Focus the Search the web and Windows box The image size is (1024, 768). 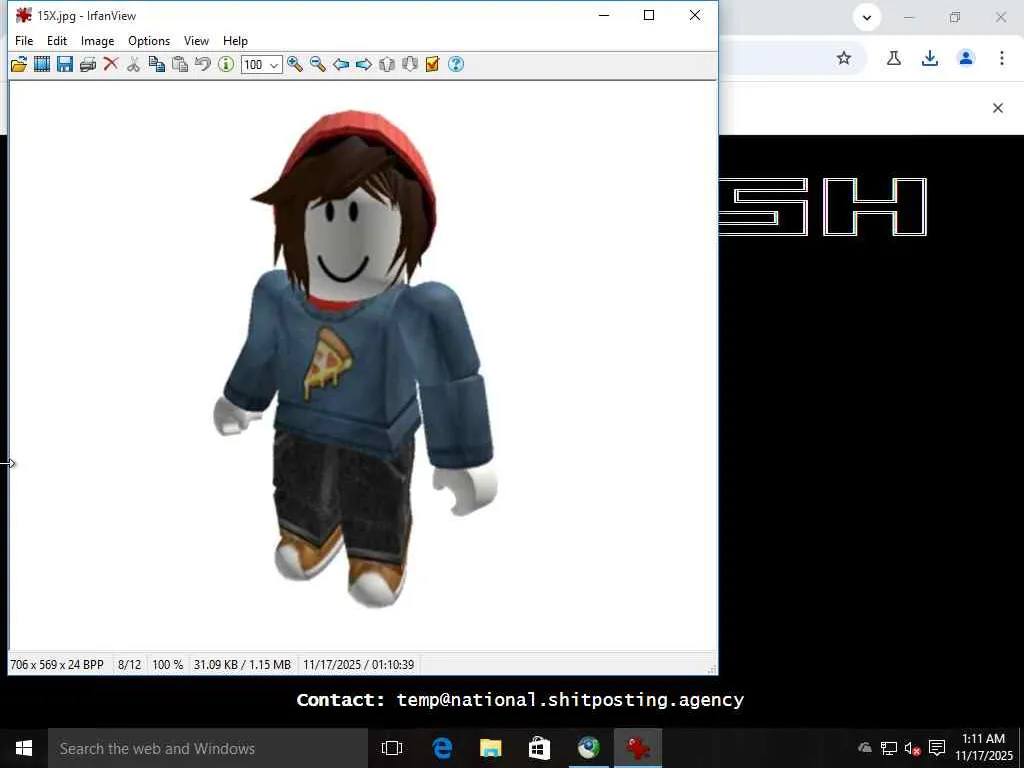pyautogui.click(x=208, y=748)
